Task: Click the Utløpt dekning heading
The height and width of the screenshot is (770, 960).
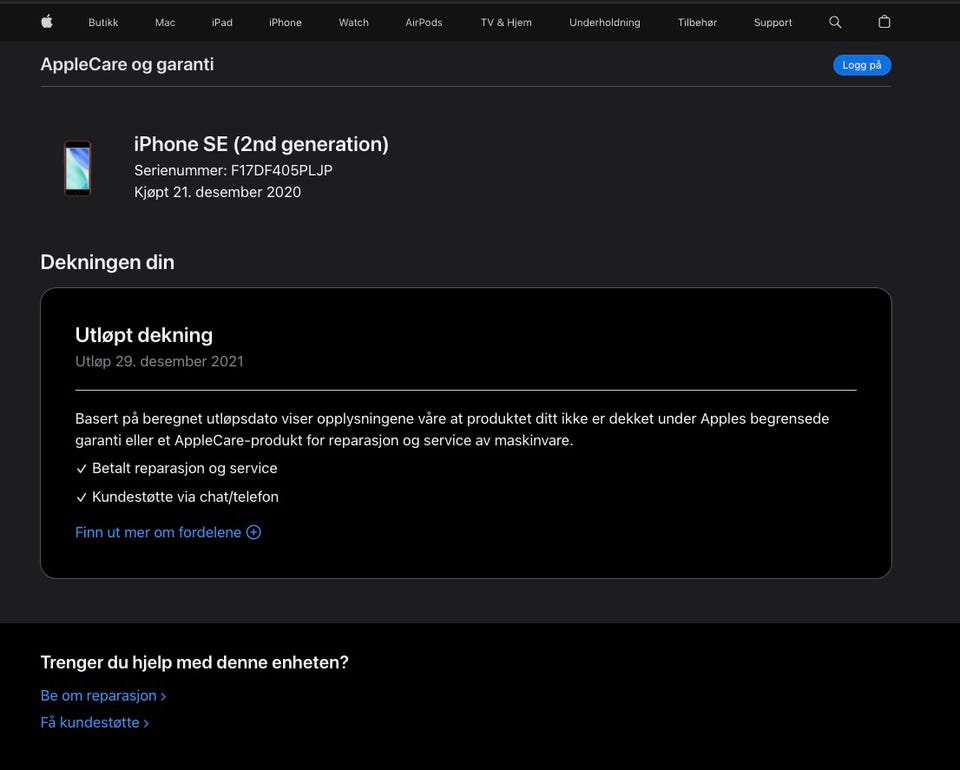Action: pos(144,335)
